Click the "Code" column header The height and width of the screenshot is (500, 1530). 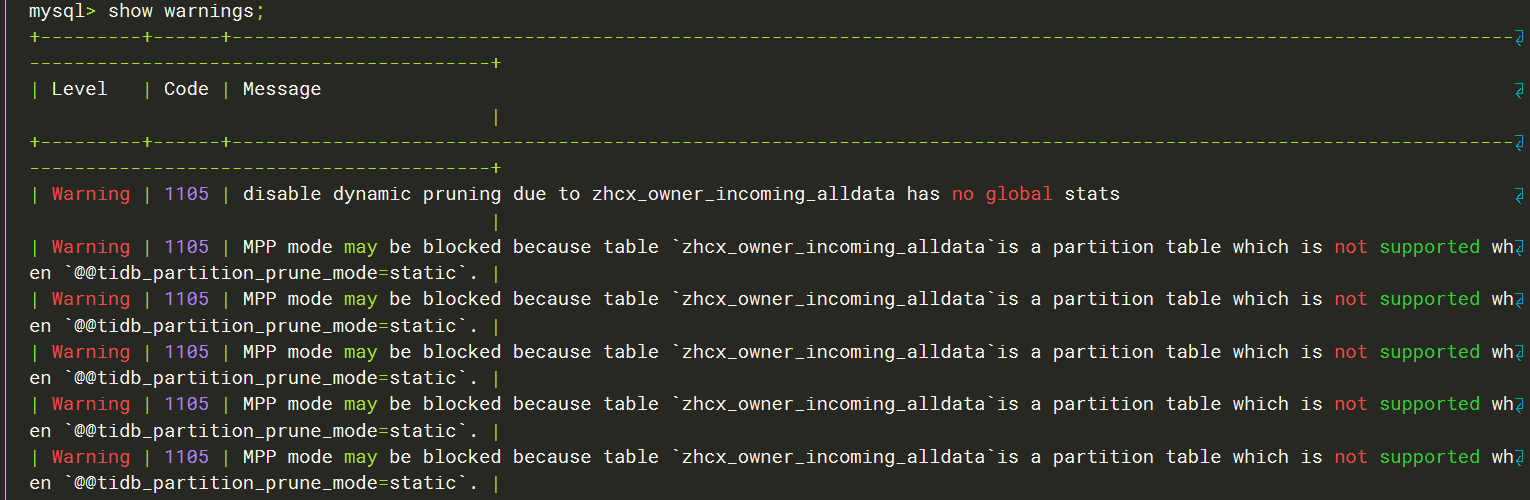point(186,89)
